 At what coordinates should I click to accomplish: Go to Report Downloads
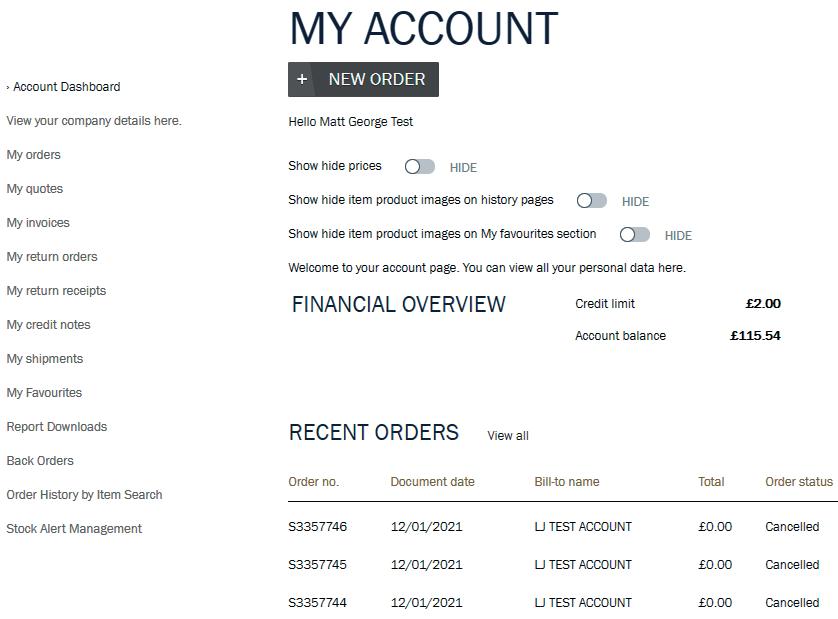tap(57, 427)
